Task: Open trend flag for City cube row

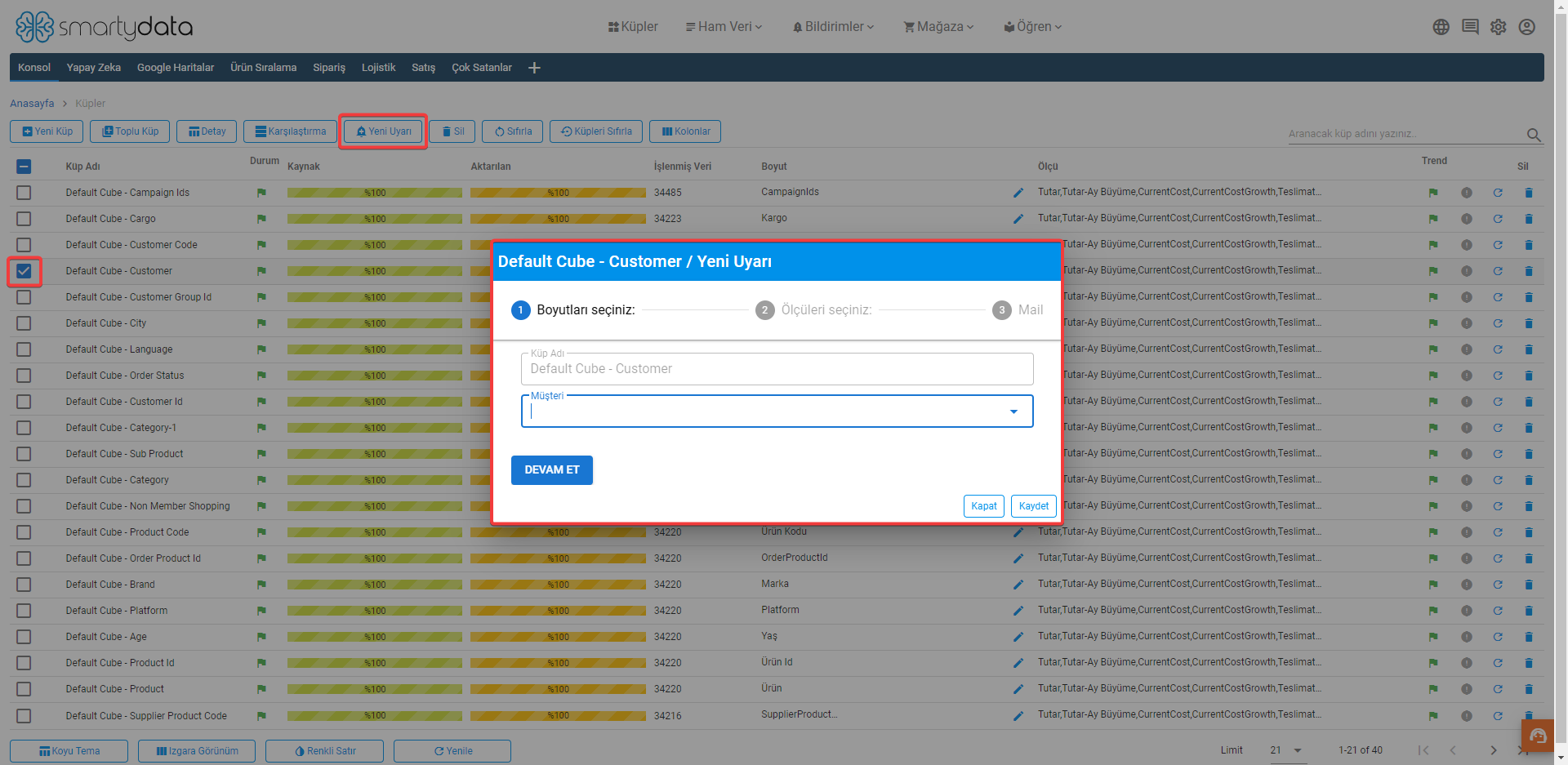Action: (x=1433, y=323)
